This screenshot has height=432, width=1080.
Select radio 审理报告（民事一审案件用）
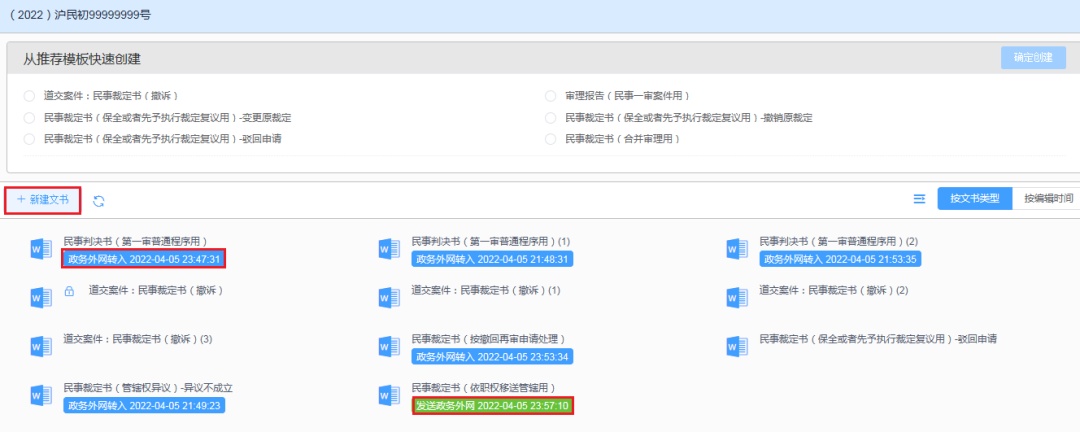coord(550,96)
